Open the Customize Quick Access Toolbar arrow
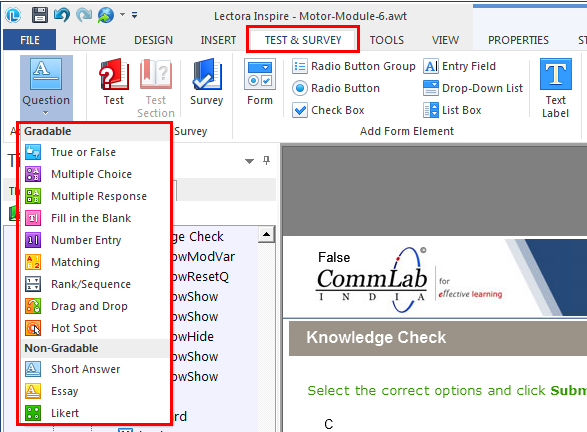The width and height of the screenshot is (587, 432). pyautogui.click(x=134, y=15)
